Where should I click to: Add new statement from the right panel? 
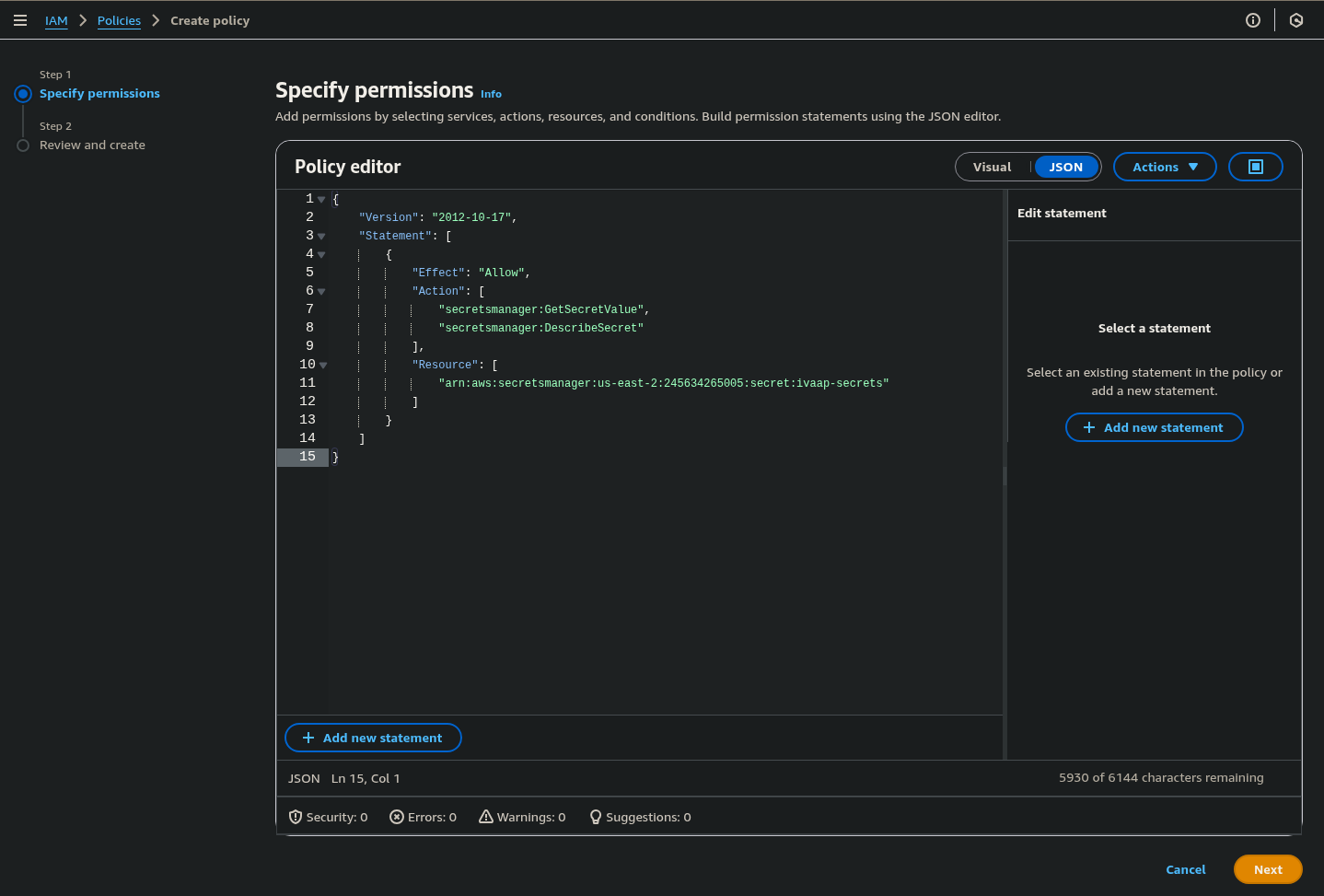coord(1154,427)
